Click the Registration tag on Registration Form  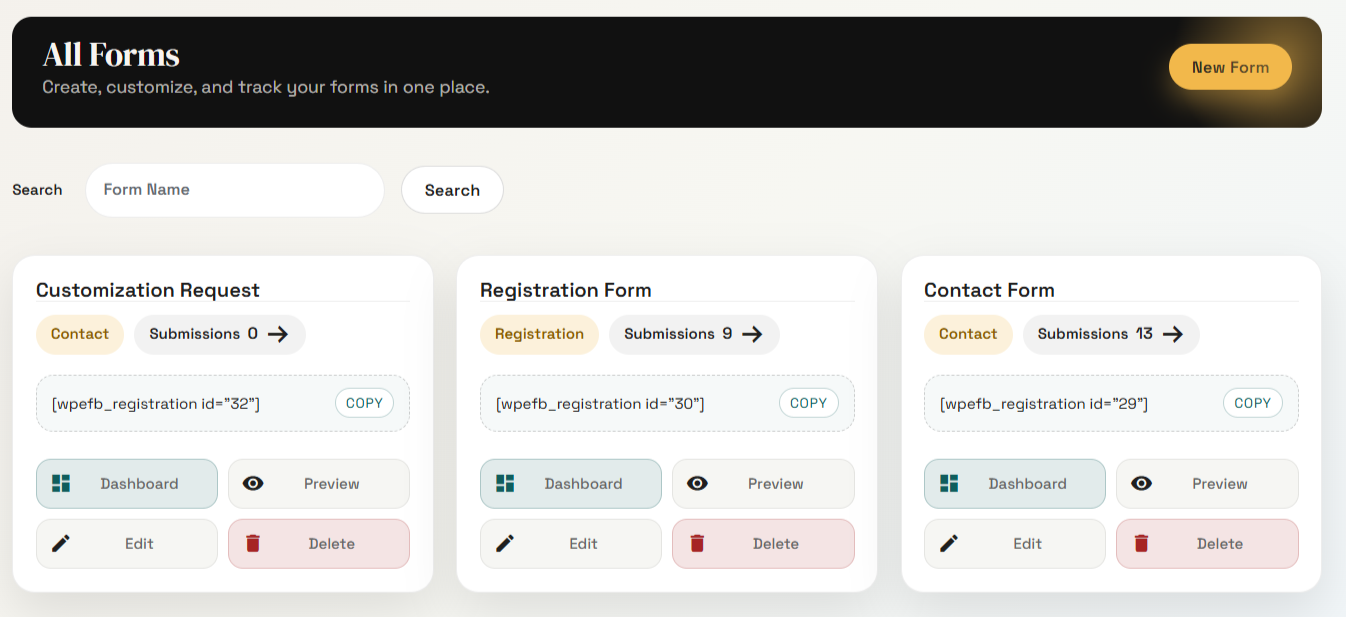[x=539, y=334]
